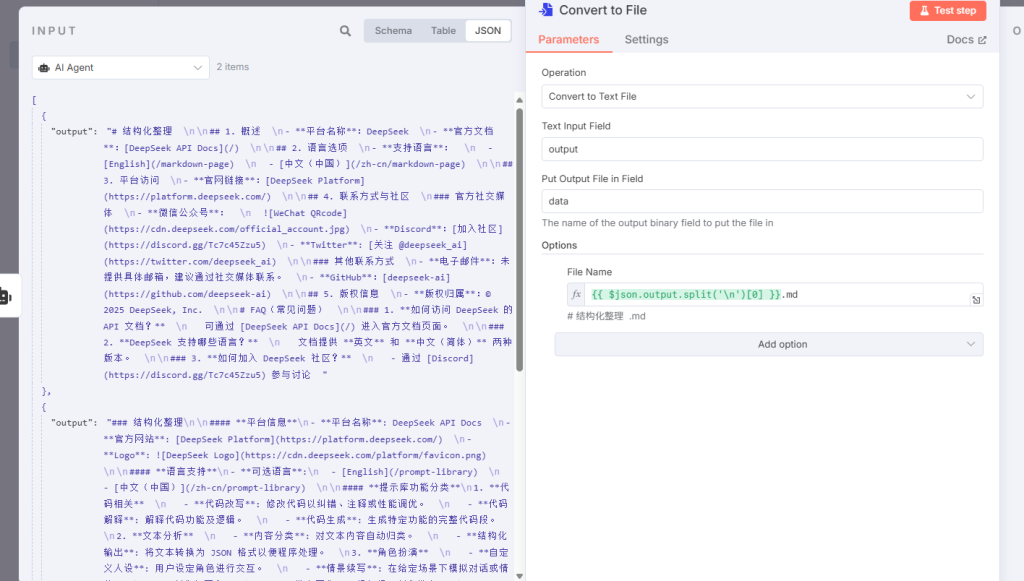1024x581 pixels.
Task: Click the AI Agent robot icon in selector
Action: pyautogui.click(x=44, y=68)
